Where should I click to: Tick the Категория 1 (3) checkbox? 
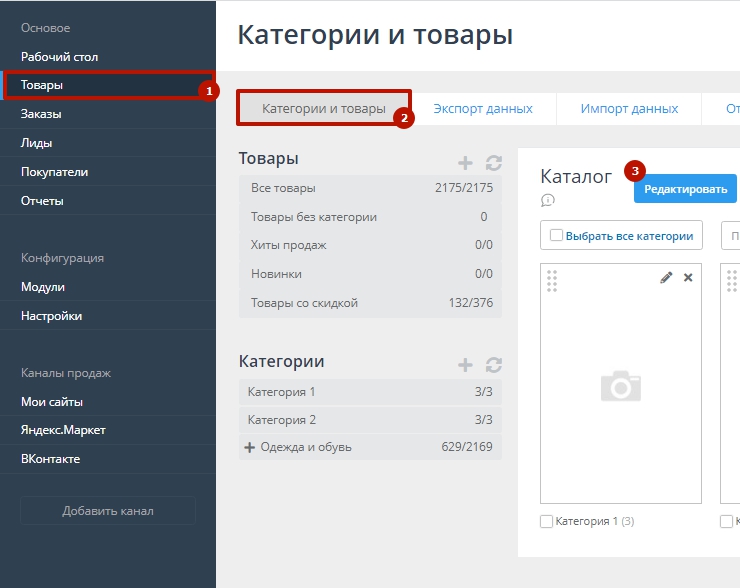(x=546, y=521)
